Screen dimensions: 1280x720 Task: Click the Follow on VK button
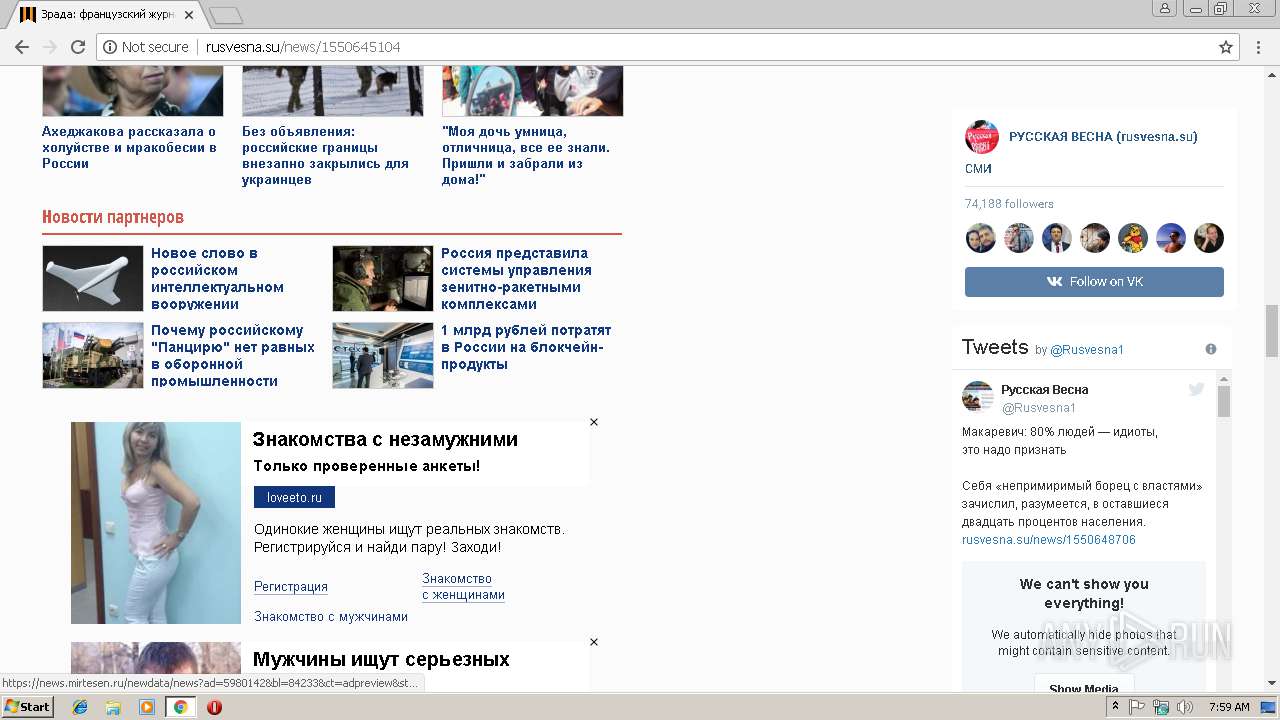click(1094, 281)
